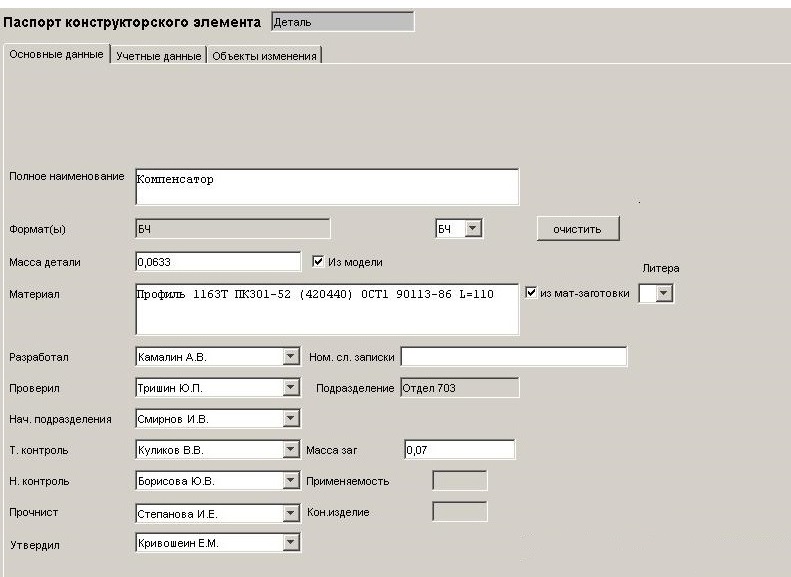This screenshot has width=791, height=577.
Task: Click the Кон.изделие field
Action: point(460,512)
